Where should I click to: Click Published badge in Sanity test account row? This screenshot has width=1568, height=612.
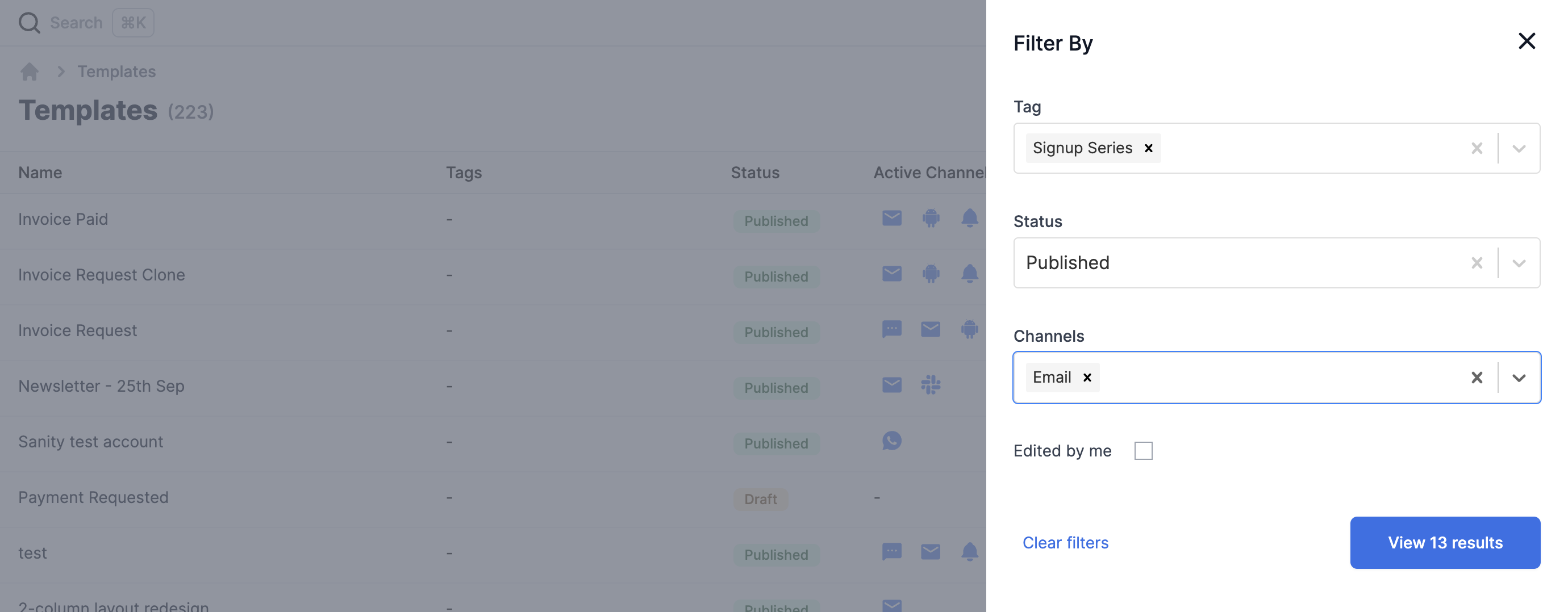pyautogui.click(x=776, y=443)
